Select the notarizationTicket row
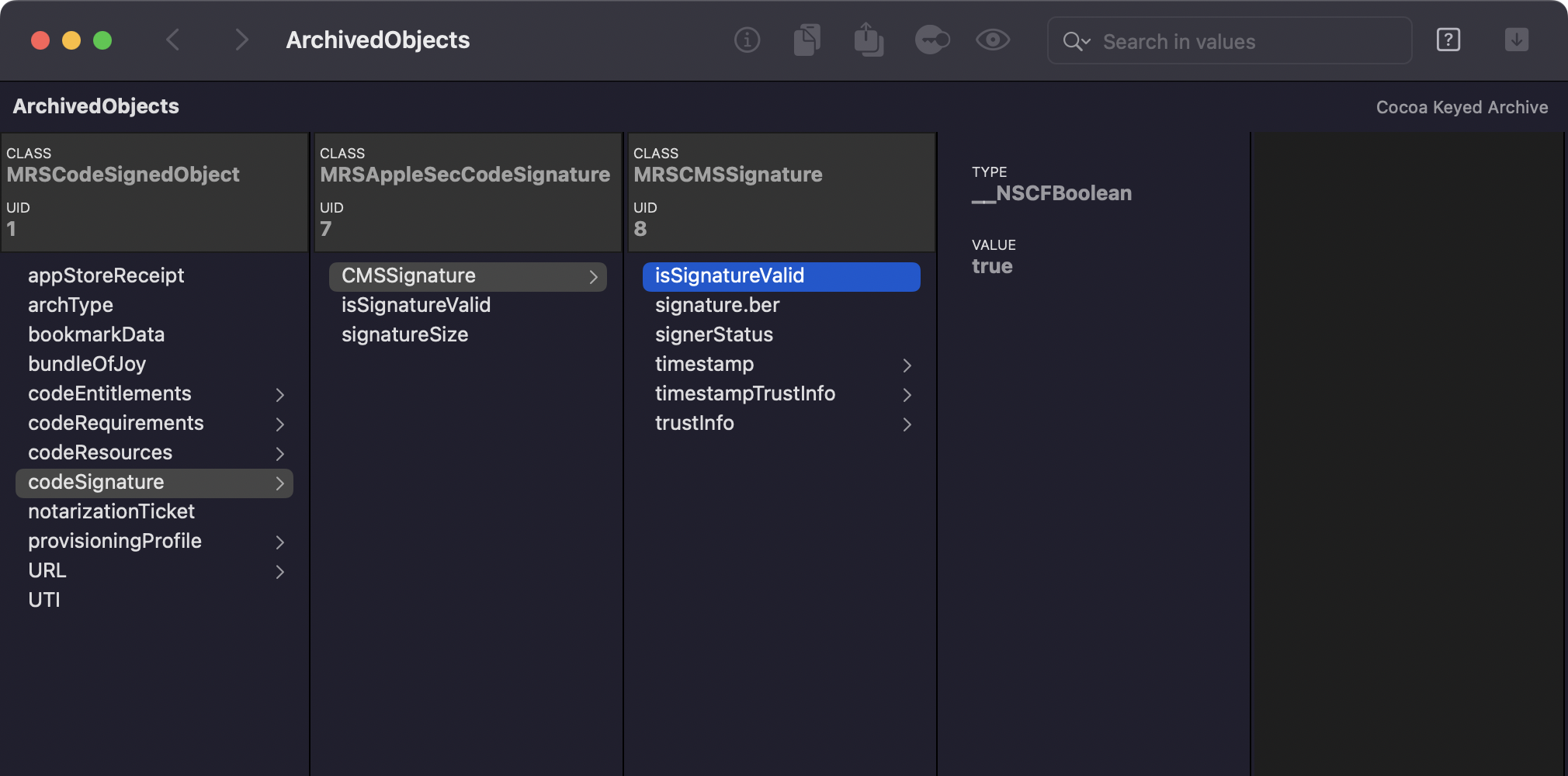Screen dimensions: 1568x776 click(x=111, y=511)
